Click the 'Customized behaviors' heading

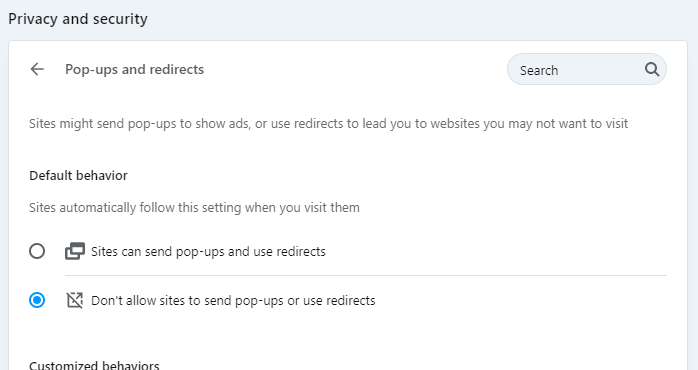point(94,365)
